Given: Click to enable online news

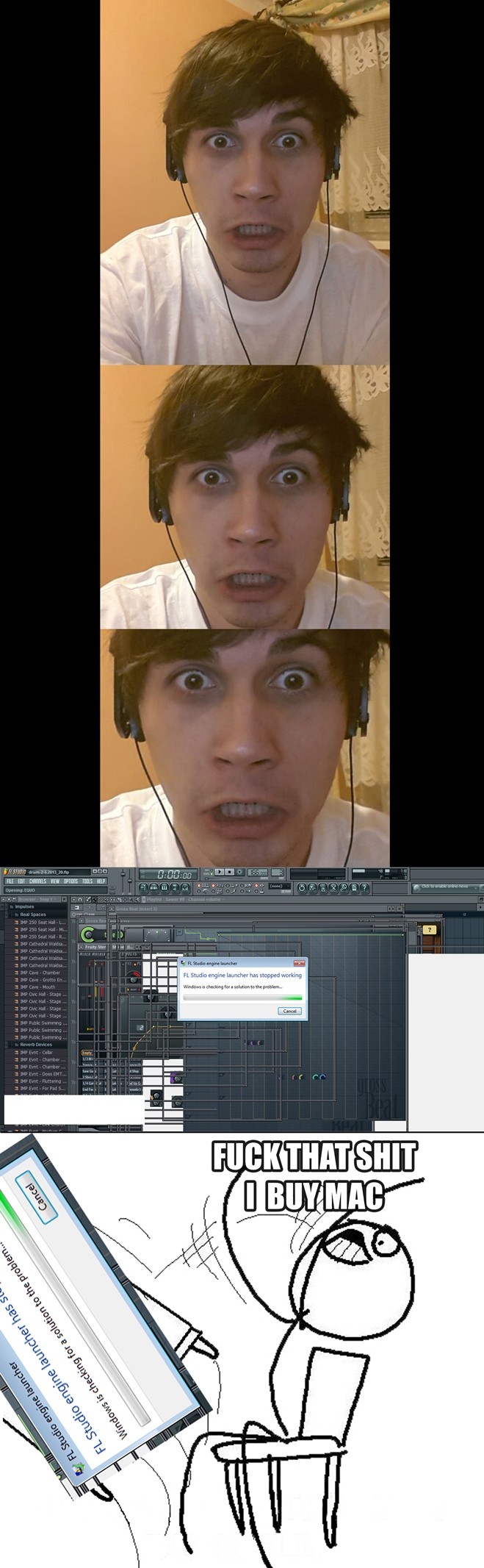Looking at the screenshot, I should [x=444, y=887].
